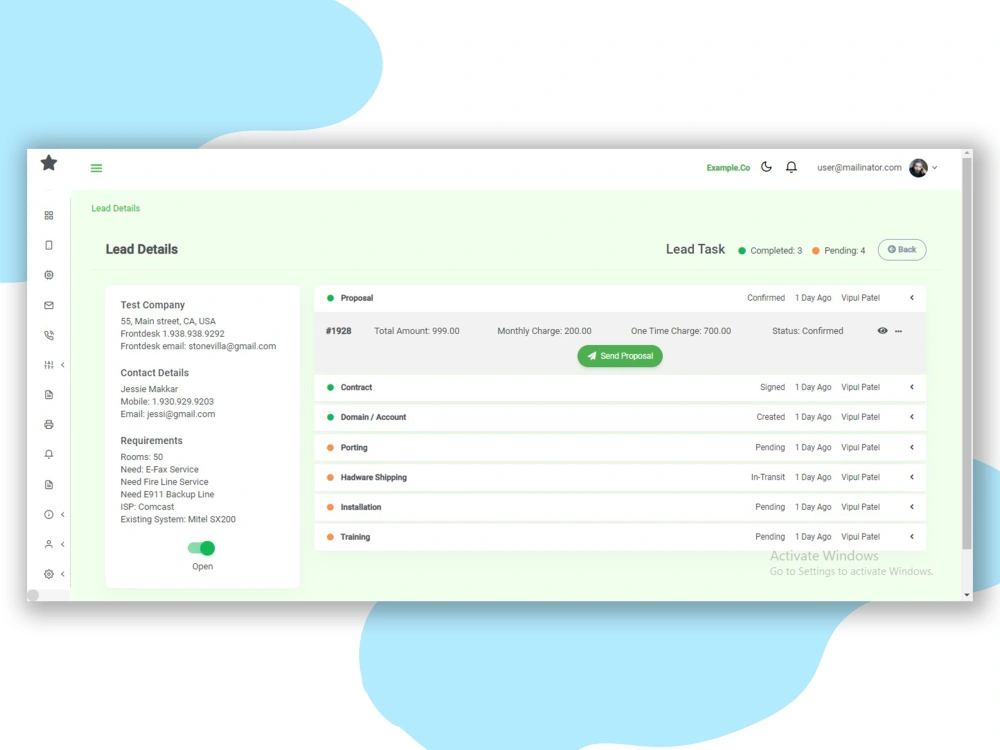
Task: Open the info circle icon in sidebar
Action: (x=49, y=515)
